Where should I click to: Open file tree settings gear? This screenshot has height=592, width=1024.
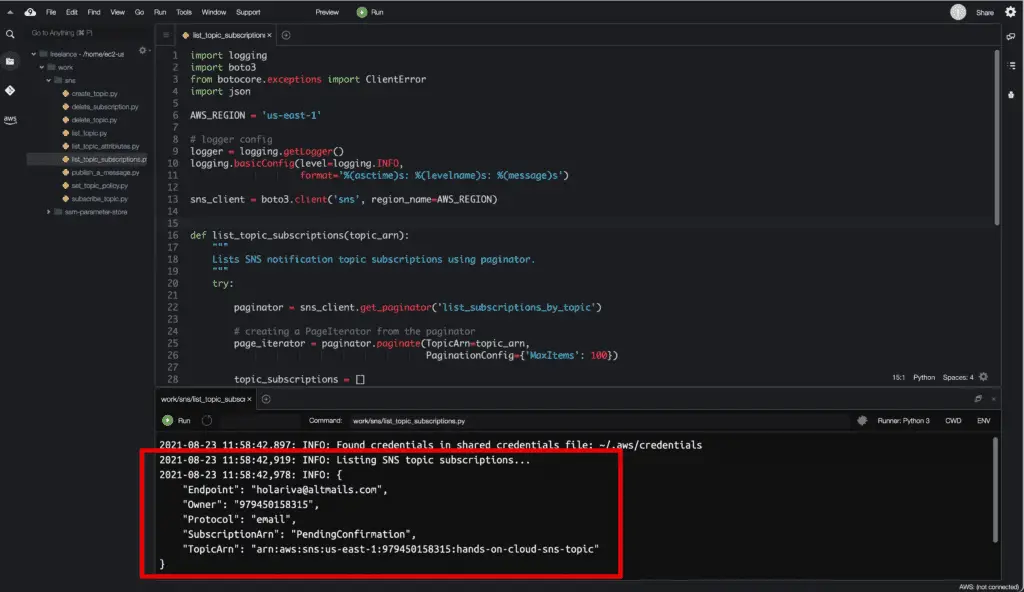click(x=142, y=50)
